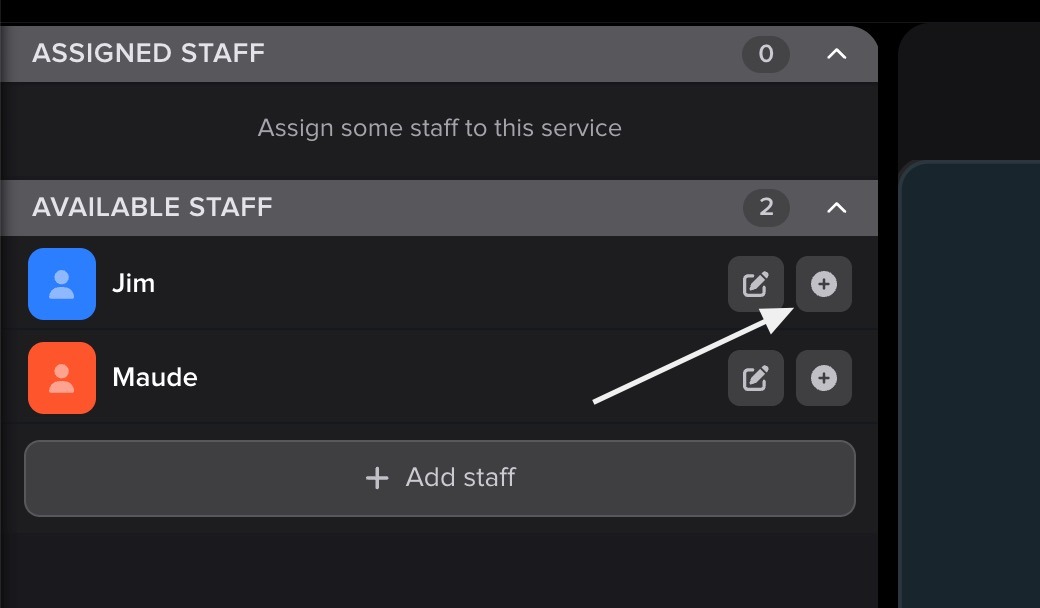The width and height of the screenshot is (1040, 608).
Task: Click Maude's orange avatar icon
Action: [62, 378]
